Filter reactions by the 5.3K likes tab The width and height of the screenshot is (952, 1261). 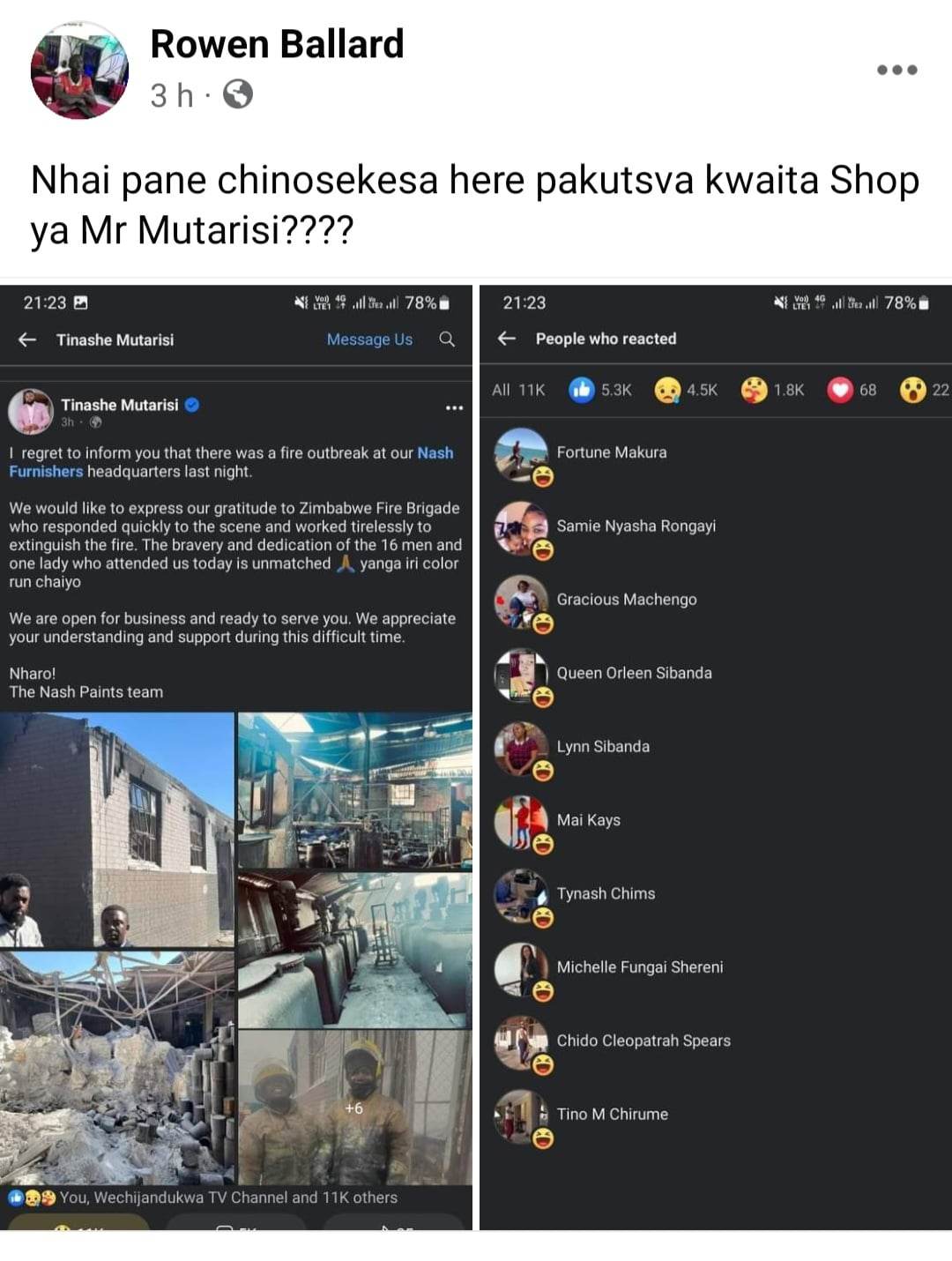(x=600, y=390)
